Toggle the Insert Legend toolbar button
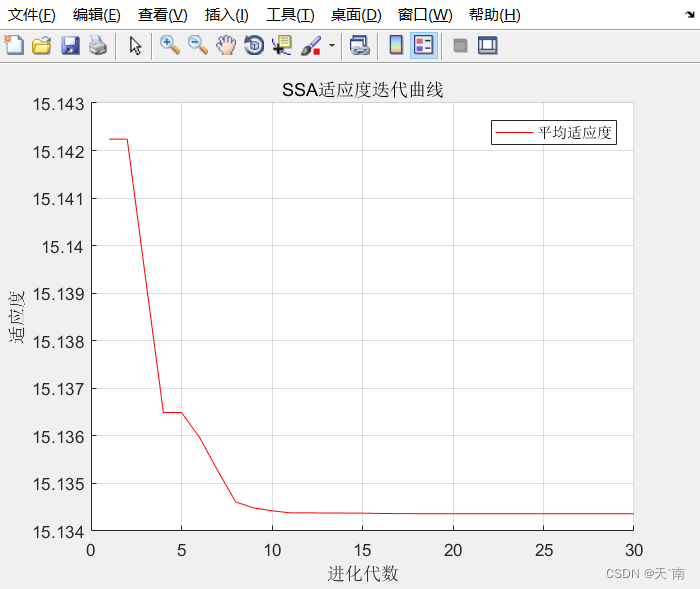700x589 pixels. [x=424, y=45]
